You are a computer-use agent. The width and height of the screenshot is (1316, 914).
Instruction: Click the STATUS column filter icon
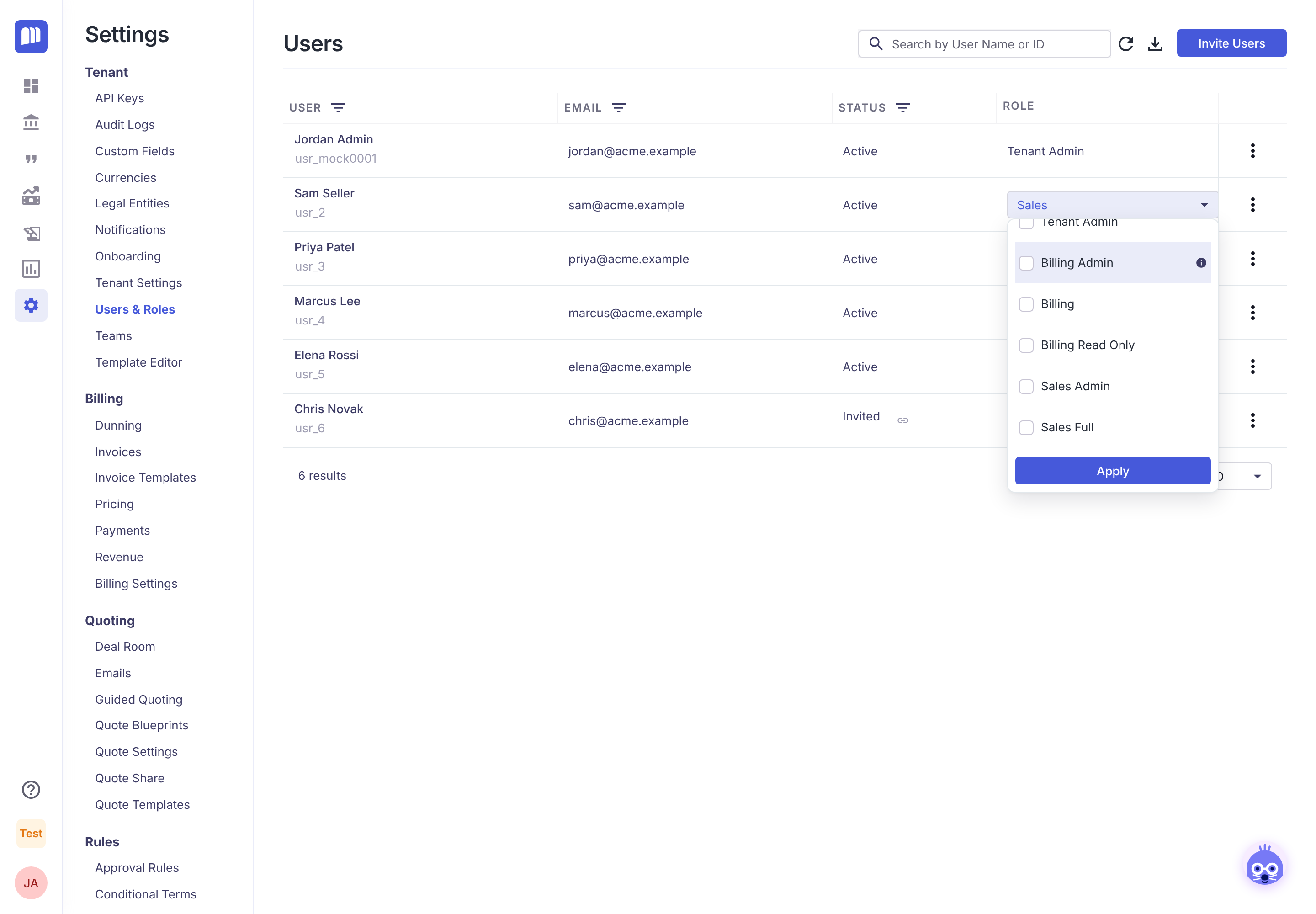902,108
